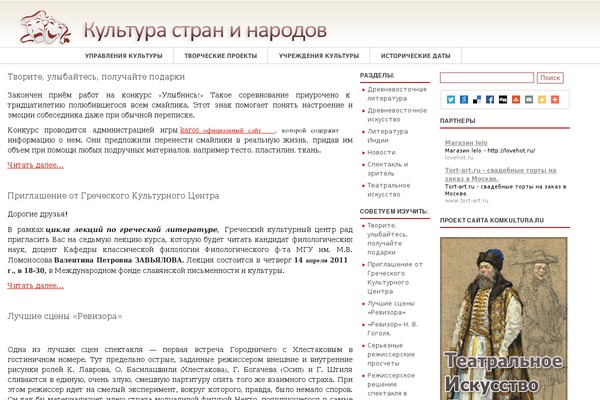Open the article heading Лучшие сцены «Ревизора»
This screenshot has width=600, height=400.
(65, 316)
